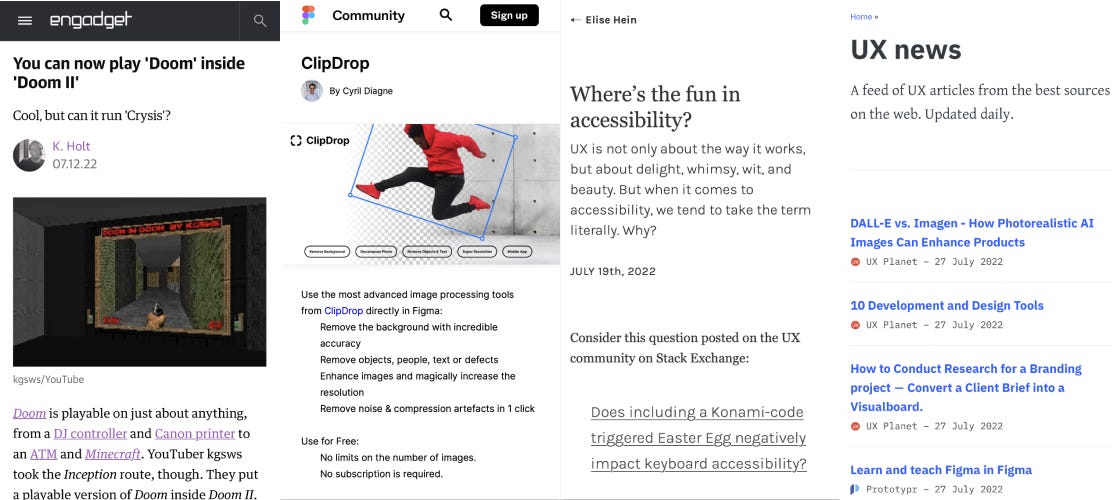The width and height of the screenshot is (1114, 500).
Task: Click the Remove Background pill in preview
Action: 327,251
